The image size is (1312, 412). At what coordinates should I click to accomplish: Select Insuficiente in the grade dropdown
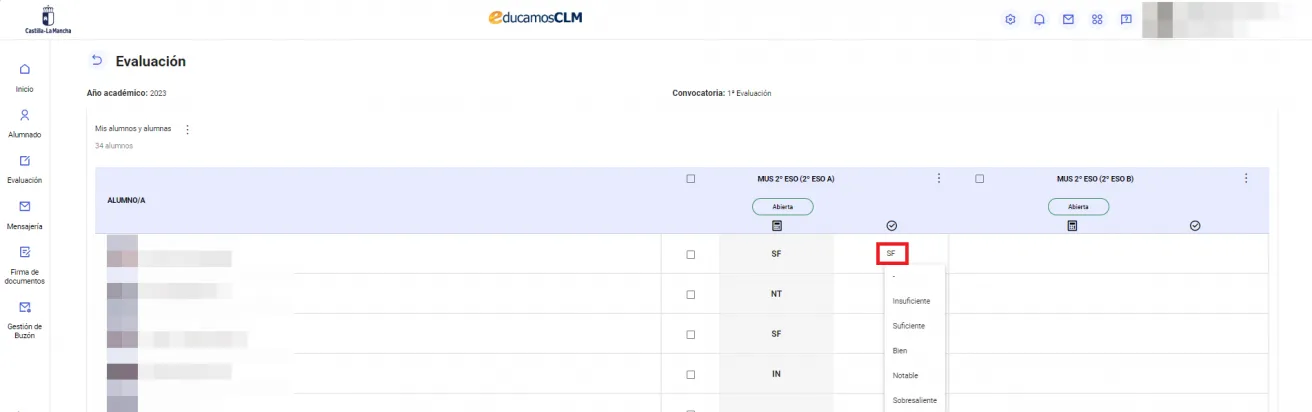pos(913,300)
